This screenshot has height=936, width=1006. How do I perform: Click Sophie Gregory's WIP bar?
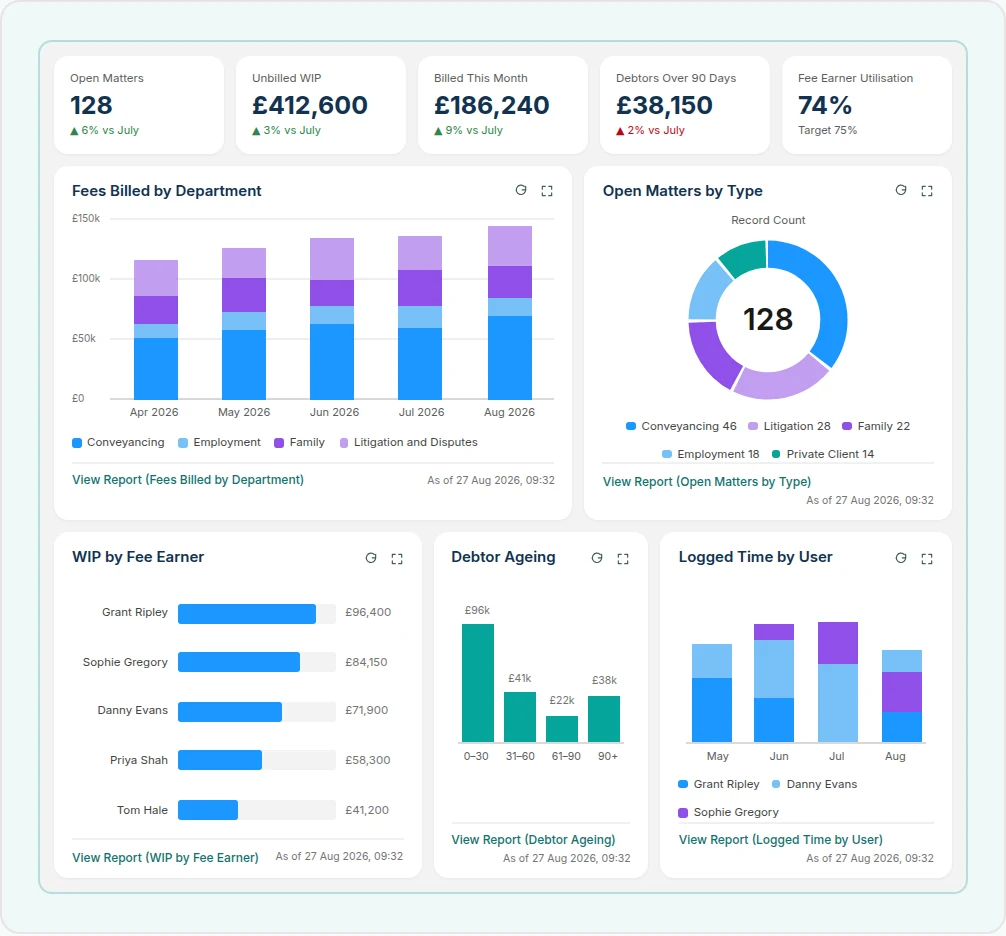(239, 662)
